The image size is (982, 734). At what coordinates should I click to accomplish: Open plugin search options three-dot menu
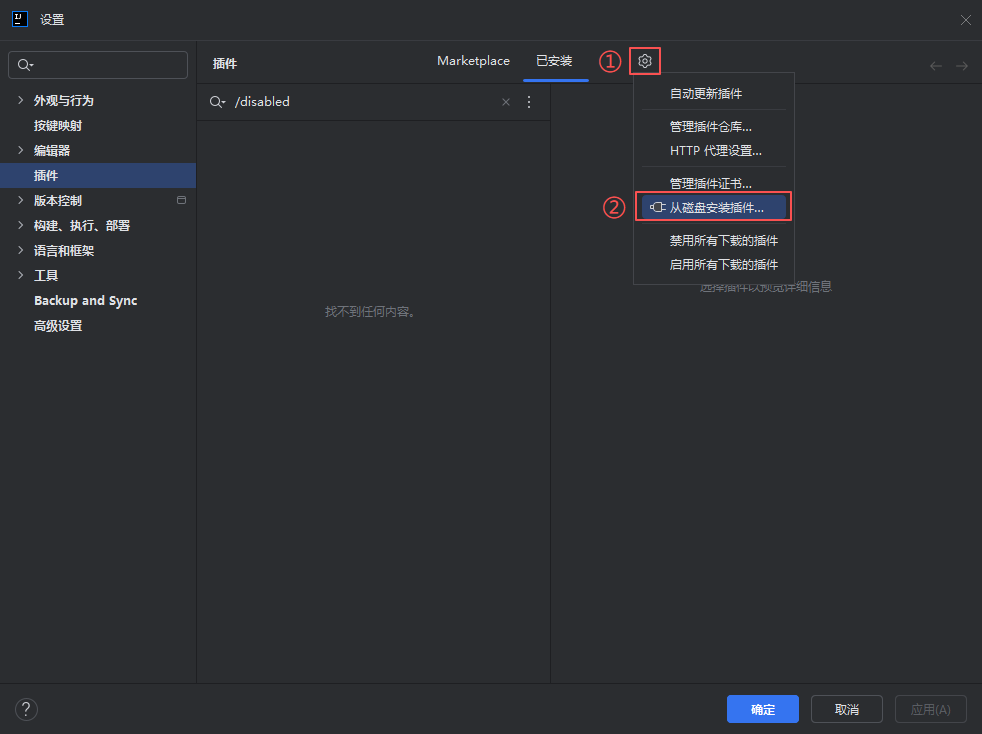(x=529, y=102)
